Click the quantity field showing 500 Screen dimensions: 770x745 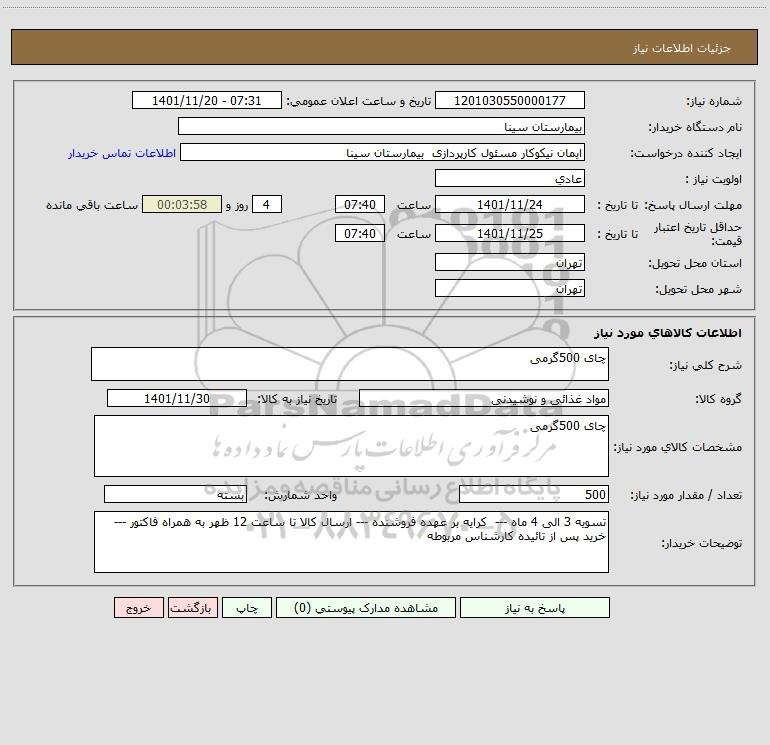534,494
